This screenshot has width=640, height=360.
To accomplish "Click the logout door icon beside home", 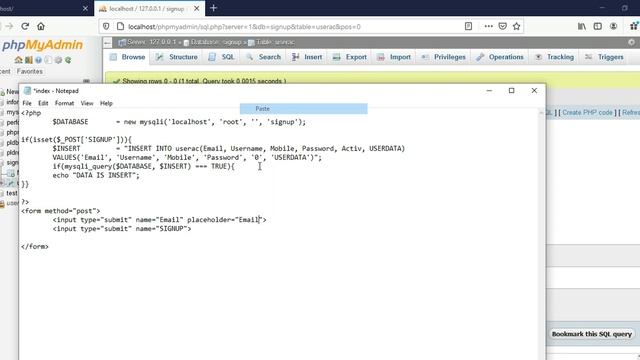I will coord(29,60).
